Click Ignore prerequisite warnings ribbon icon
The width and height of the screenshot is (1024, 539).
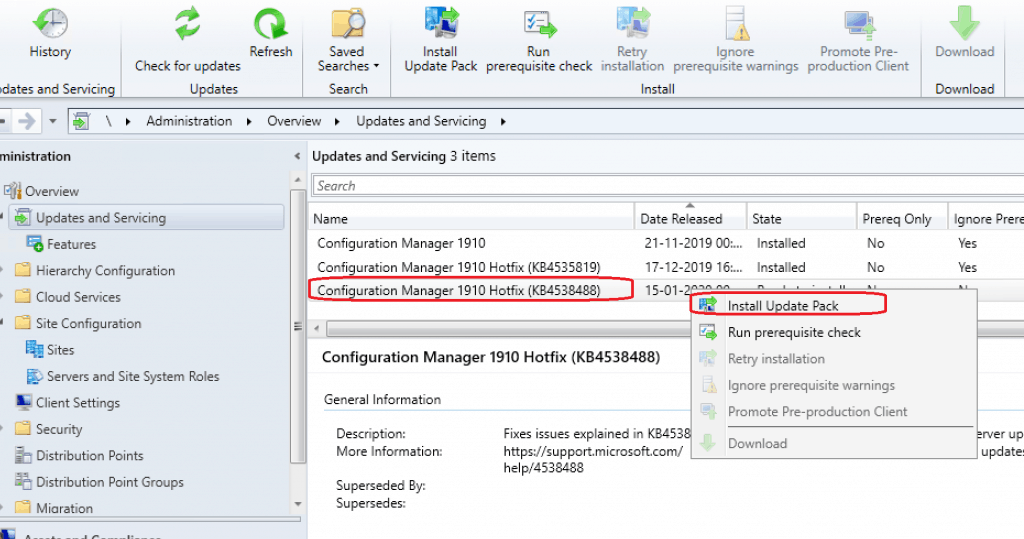click(735, 40)
